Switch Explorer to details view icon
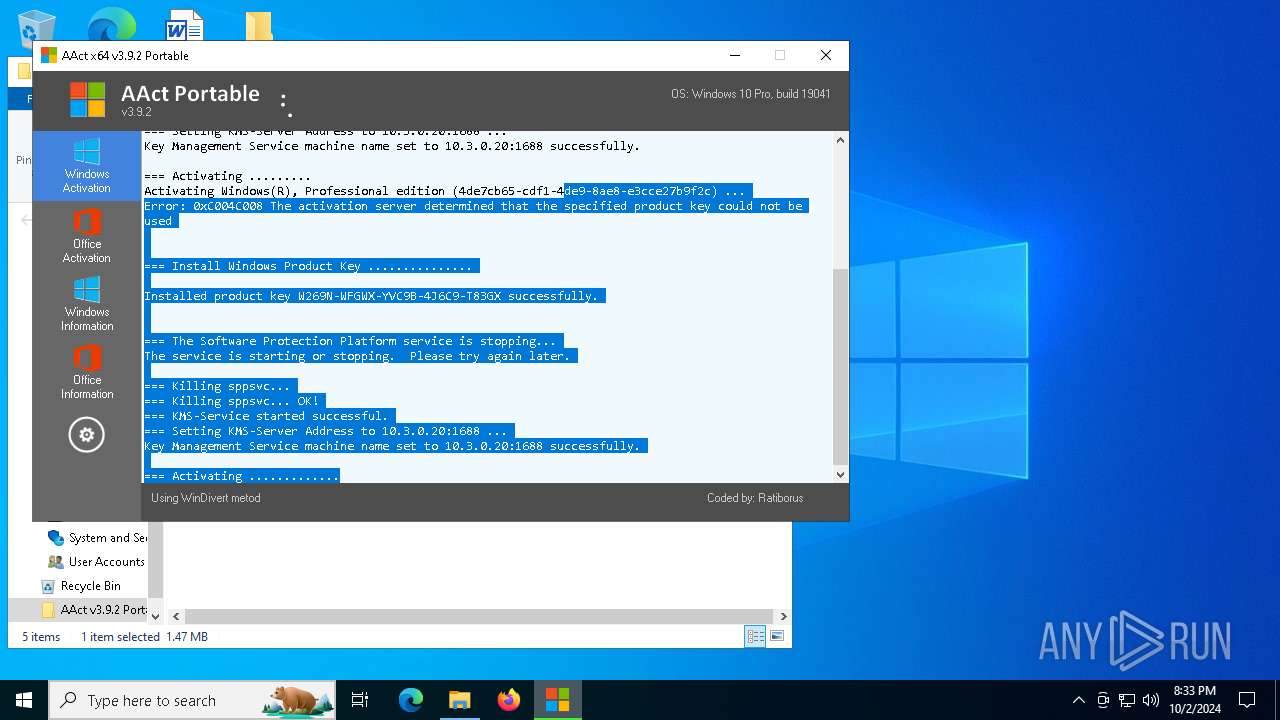Viewport: 1280px width, 720px height. [x=755, y=636]
